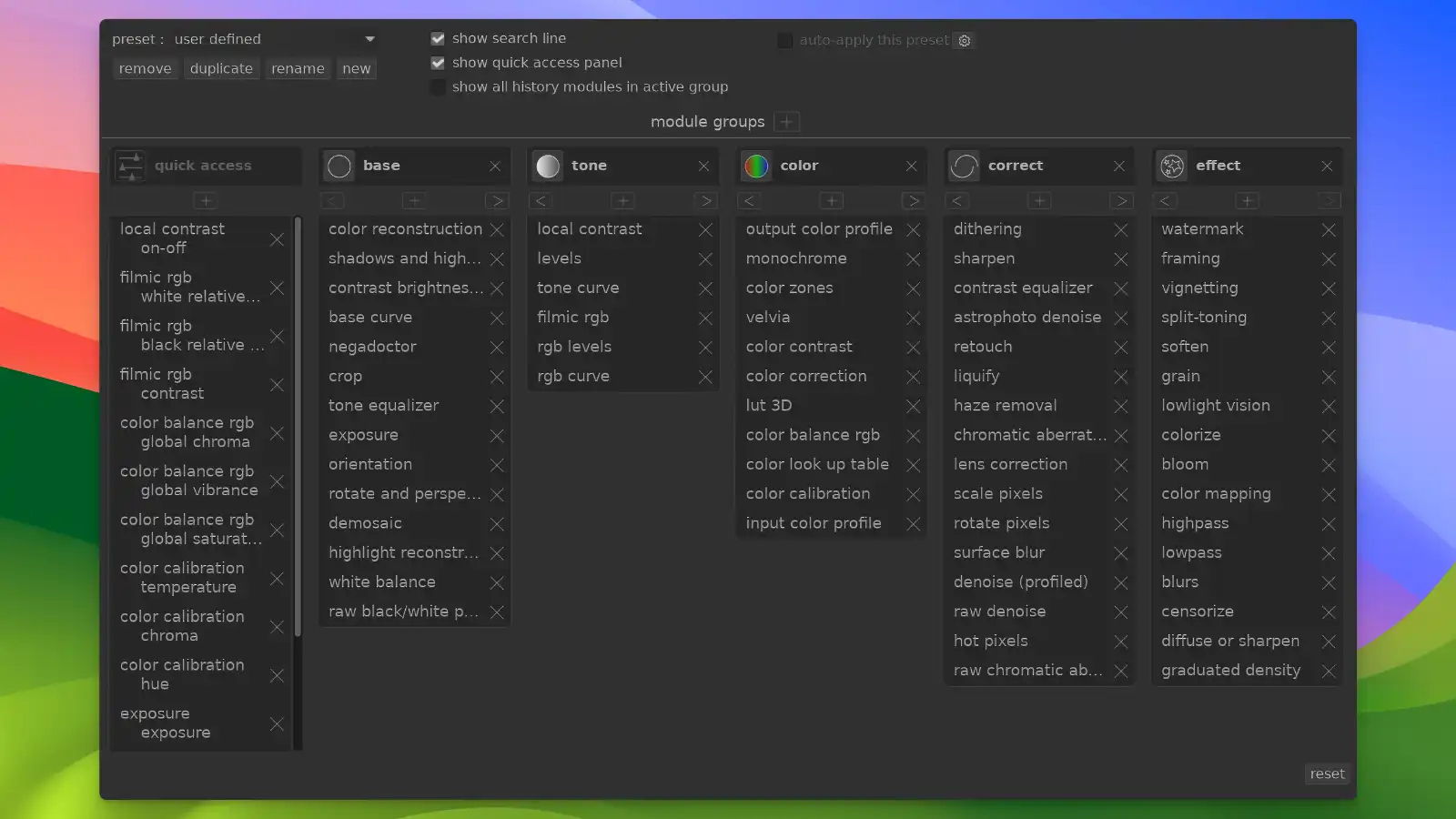This screenshot has width=1456, height=819.
Task: Add a module to the tone group
Action: (622, 201)
